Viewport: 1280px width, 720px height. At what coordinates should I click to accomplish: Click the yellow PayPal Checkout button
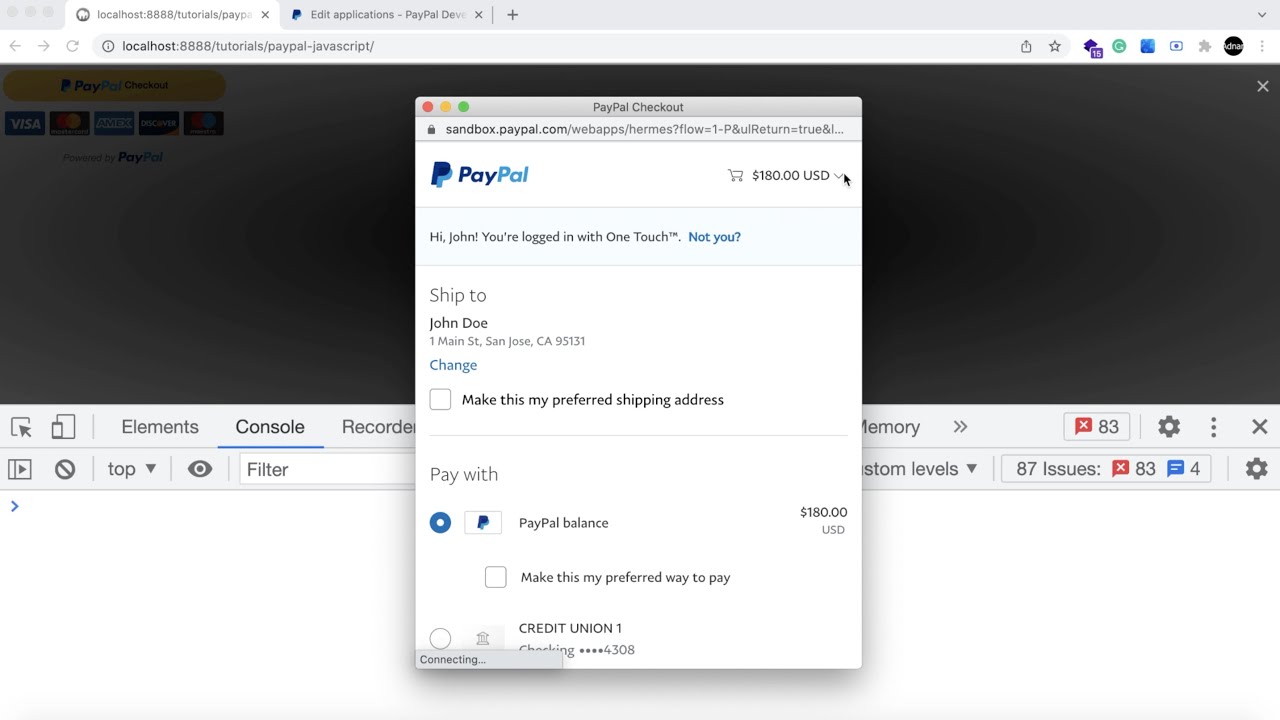[114, 86]
